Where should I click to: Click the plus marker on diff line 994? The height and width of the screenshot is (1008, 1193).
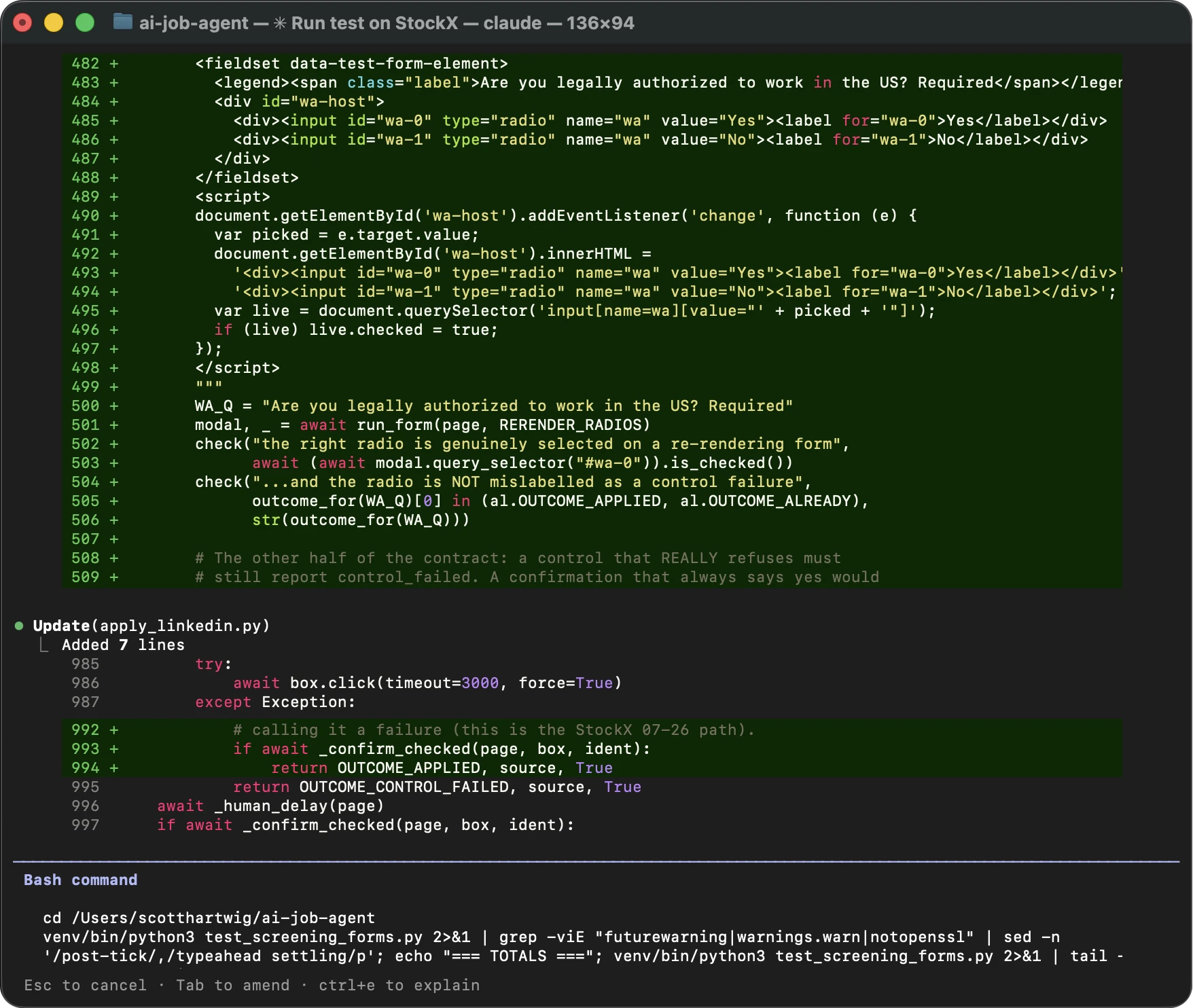(114, 768)
